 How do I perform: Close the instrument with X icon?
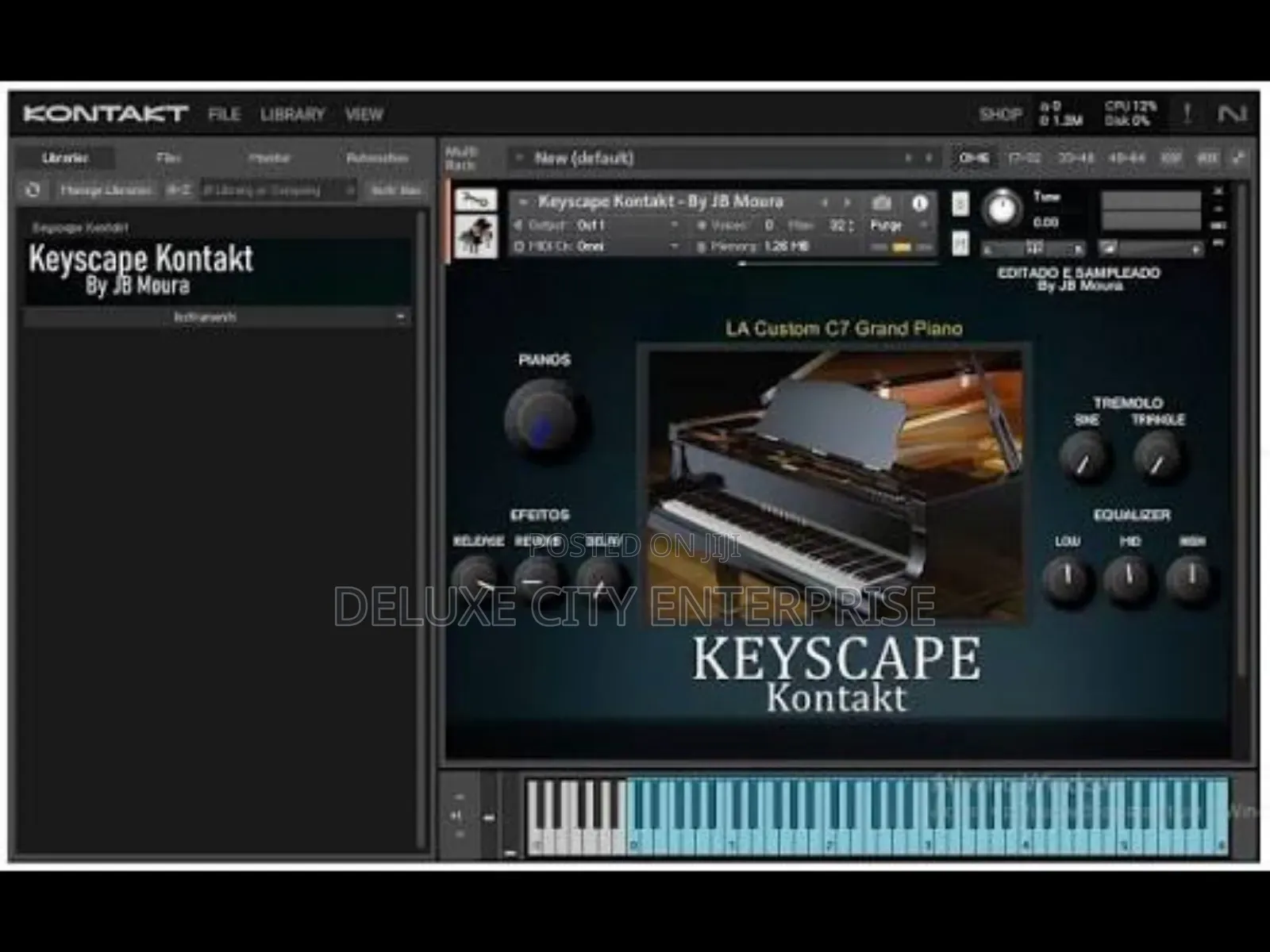(x=1218, y=191)
